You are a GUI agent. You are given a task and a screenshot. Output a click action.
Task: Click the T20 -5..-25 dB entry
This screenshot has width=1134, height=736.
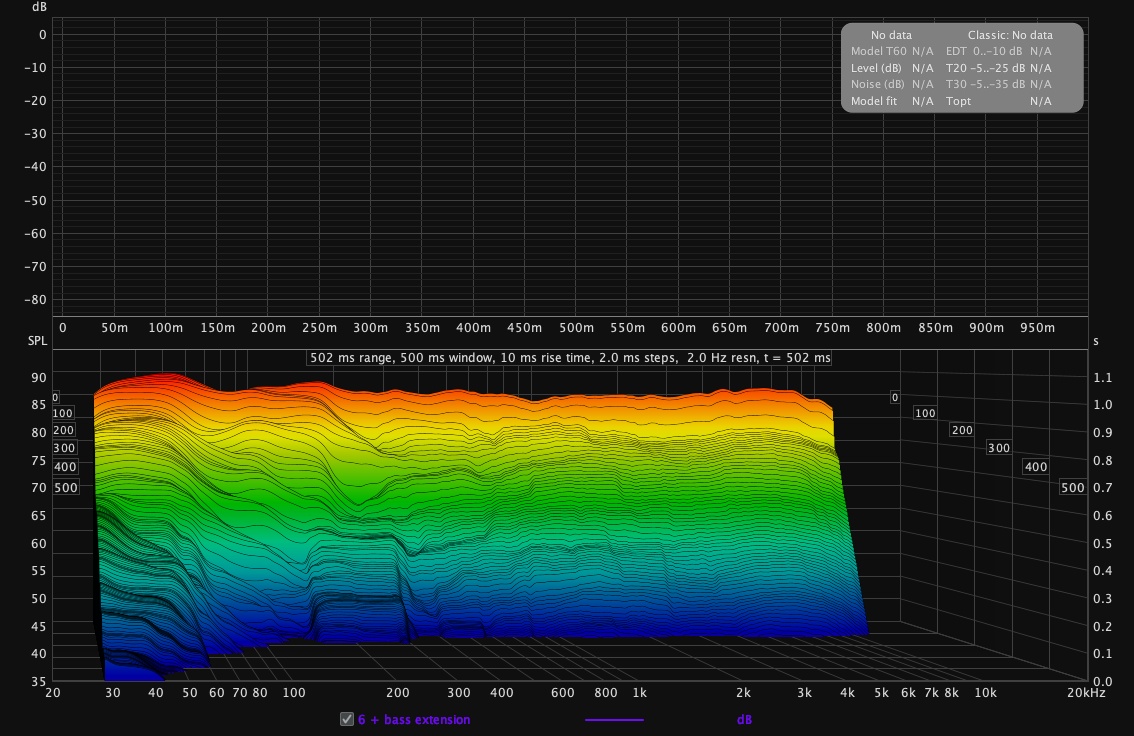985,68
